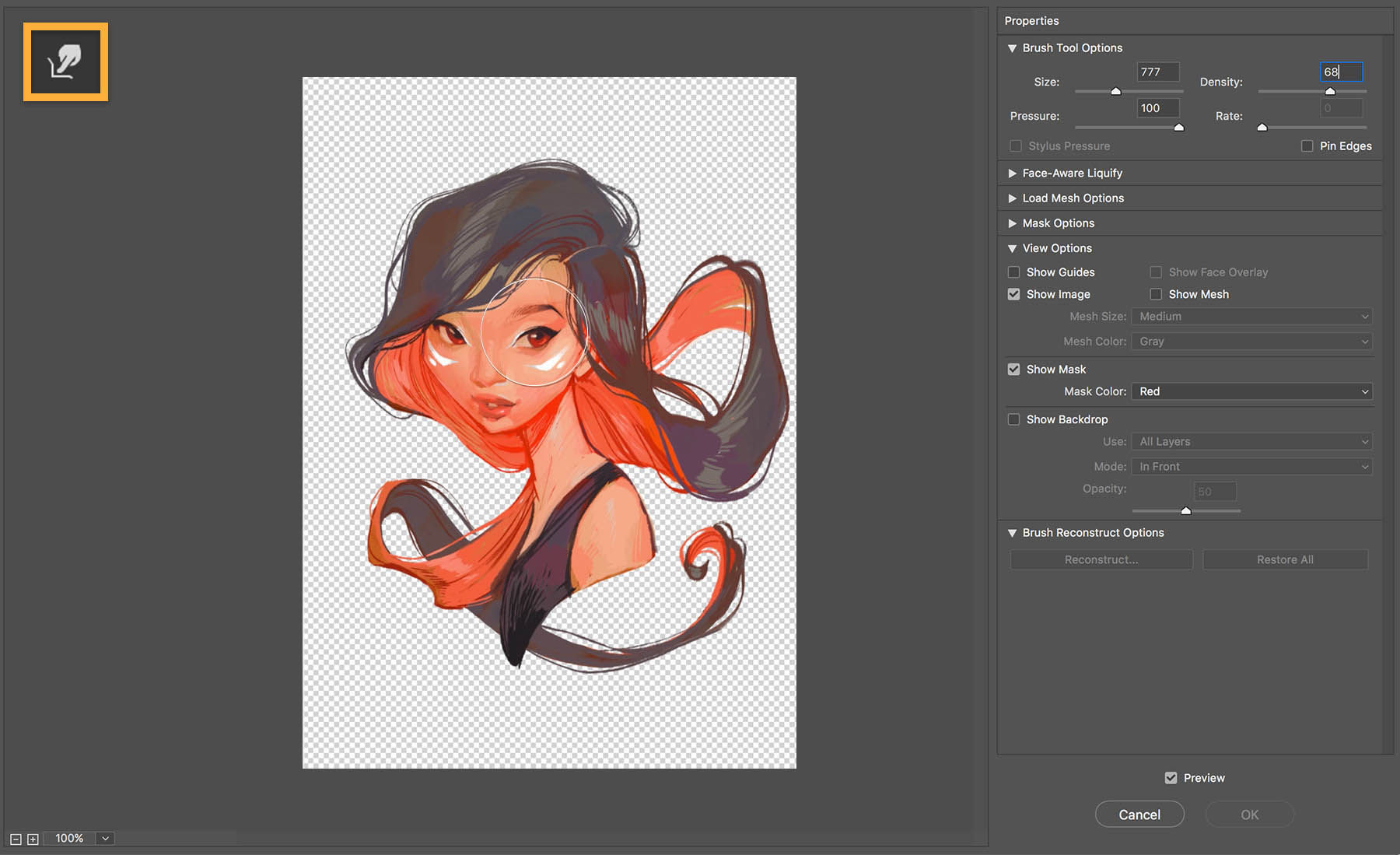Click the zoom out icon at bottom left
The image size is (1400, 855).
point(17,839)
